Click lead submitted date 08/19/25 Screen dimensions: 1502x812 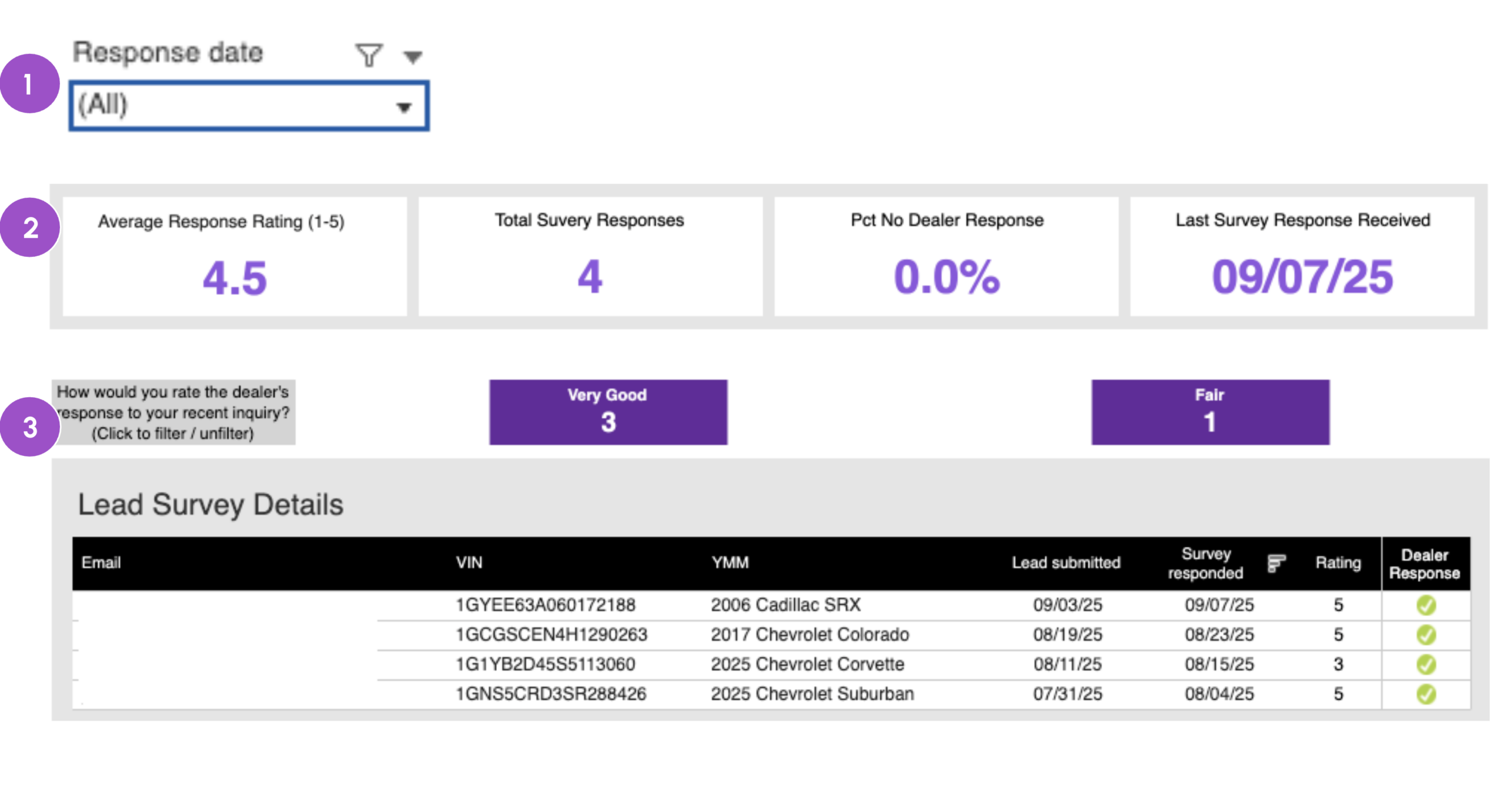(1067, 635)
